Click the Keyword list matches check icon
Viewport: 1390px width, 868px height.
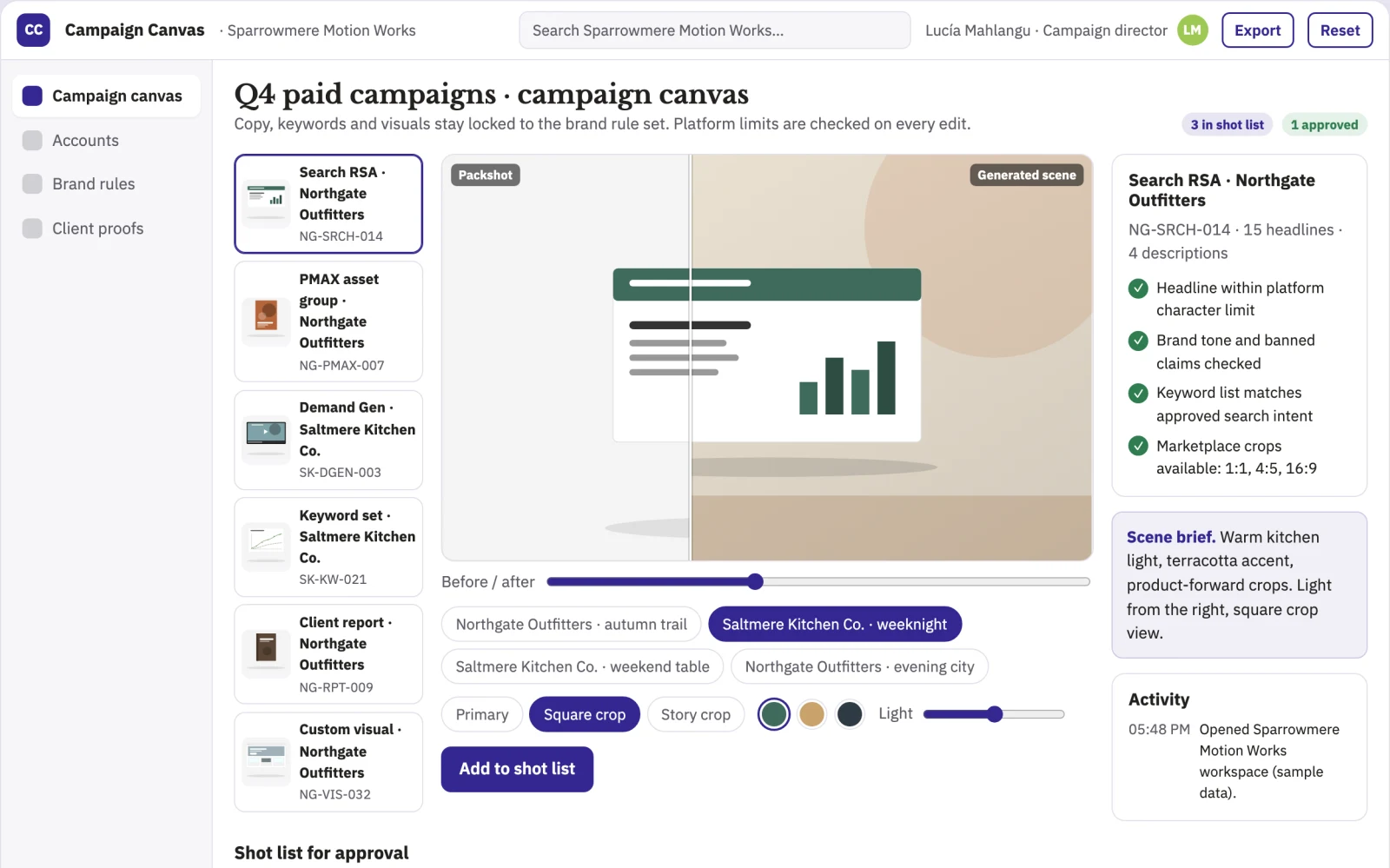click(1138, 394)
